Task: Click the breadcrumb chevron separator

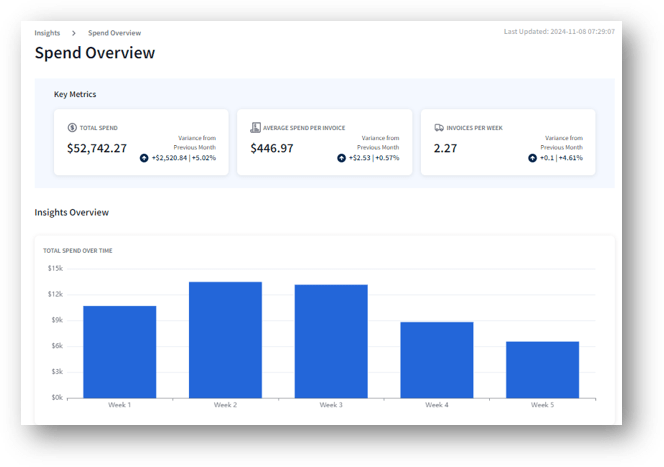Action: click(x=73, y=33)
